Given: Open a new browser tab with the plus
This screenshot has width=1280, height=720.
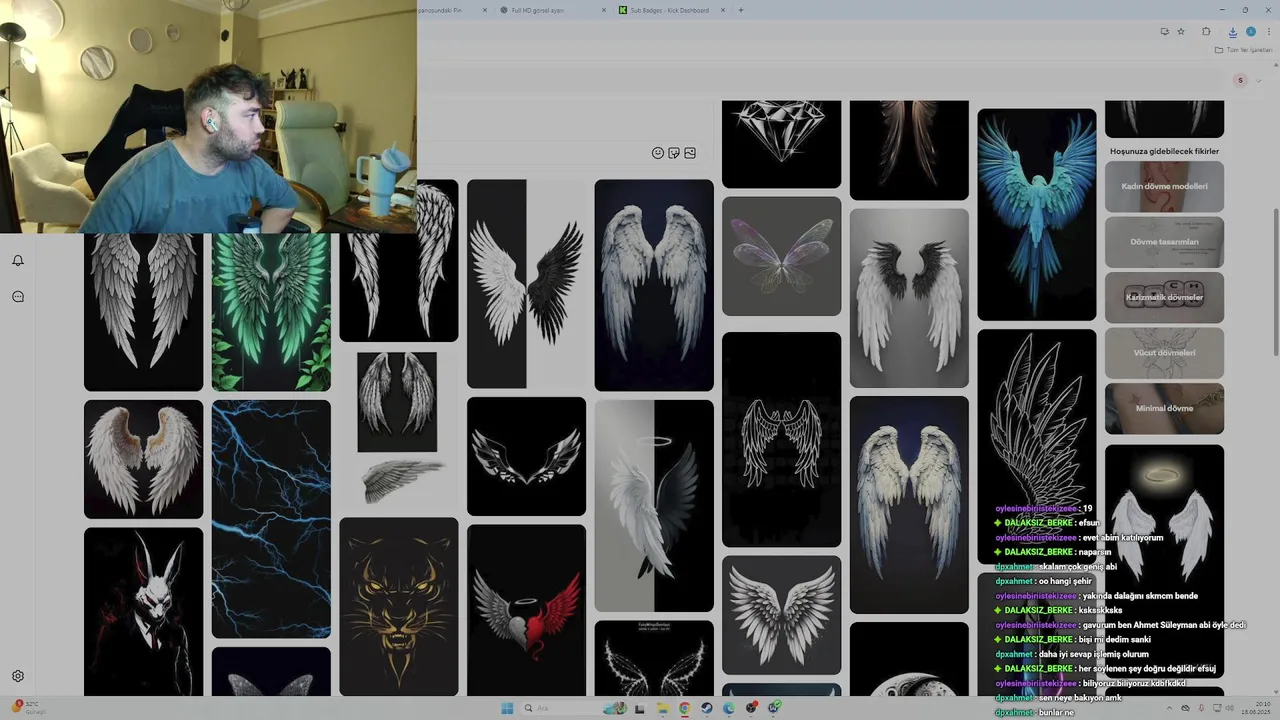Looking at the screenshot, I should click(x=741, y=10).
